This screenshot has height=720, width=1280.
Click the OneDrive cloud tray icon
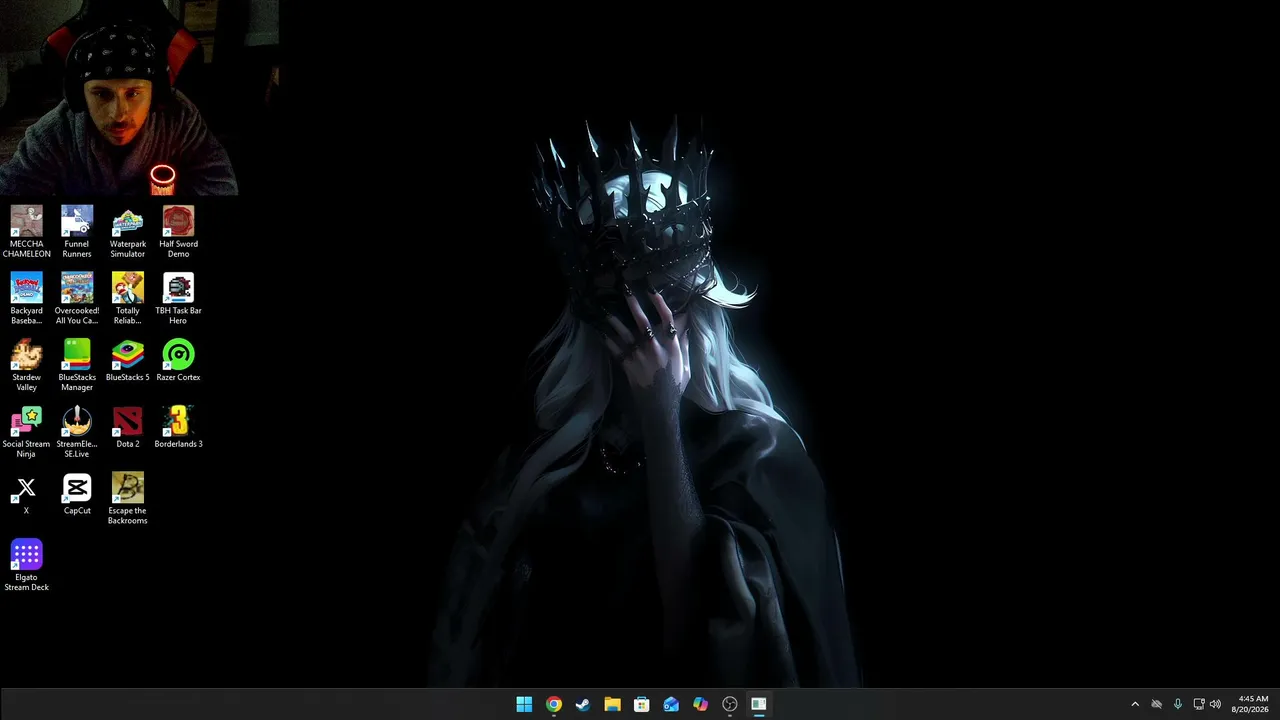[x=1157, y=704]
